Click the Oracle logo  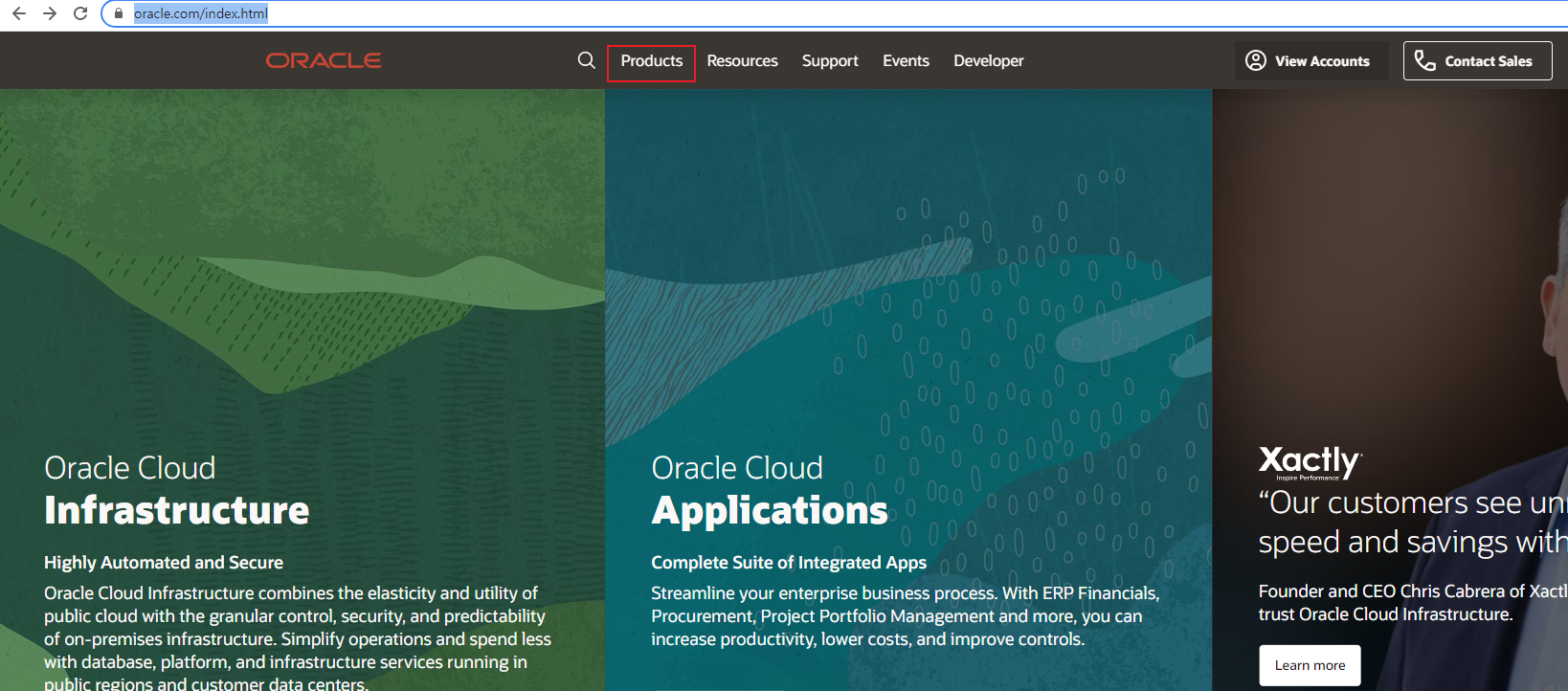(x=324, y=60)
